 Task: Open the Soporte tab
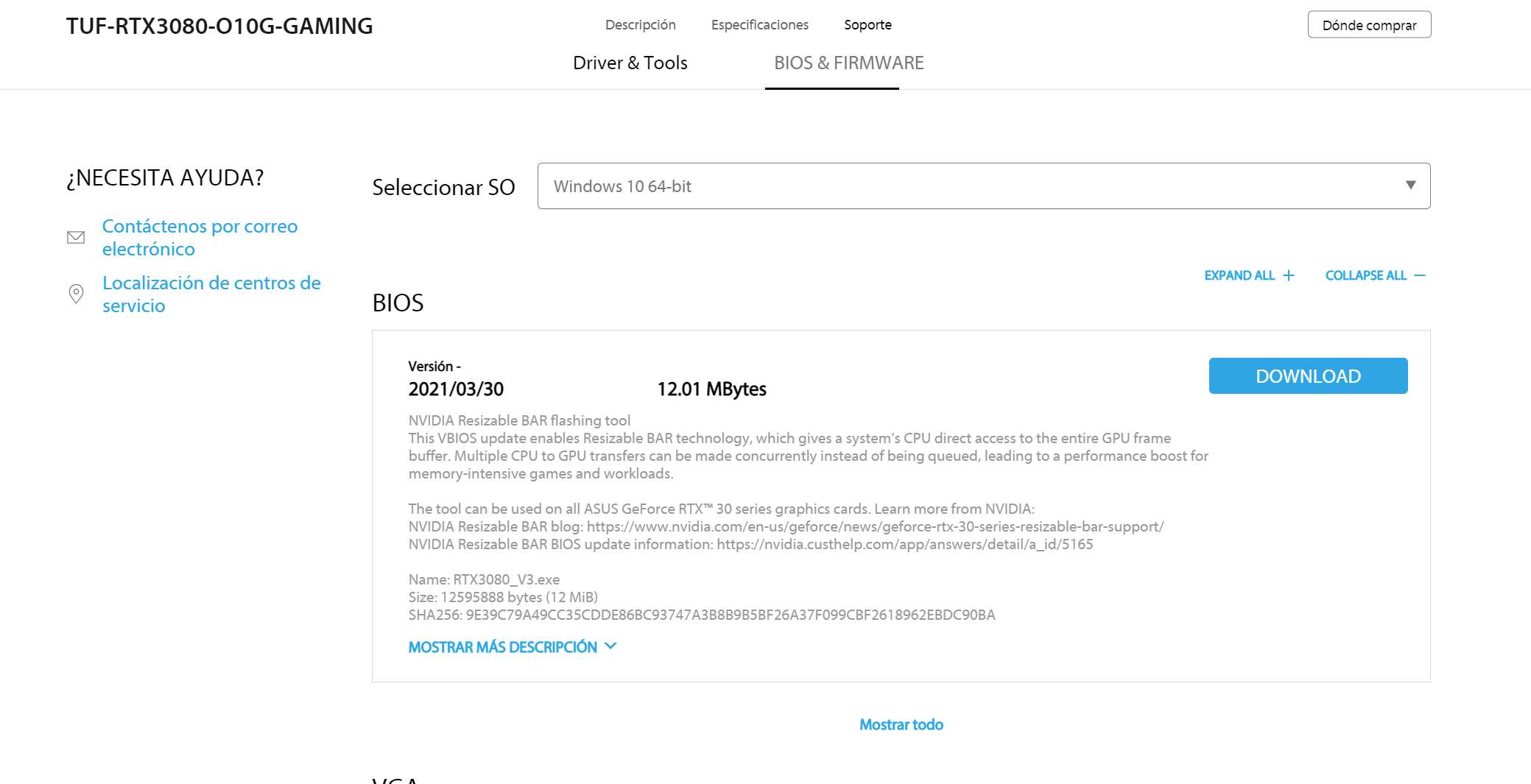[867, 25]
